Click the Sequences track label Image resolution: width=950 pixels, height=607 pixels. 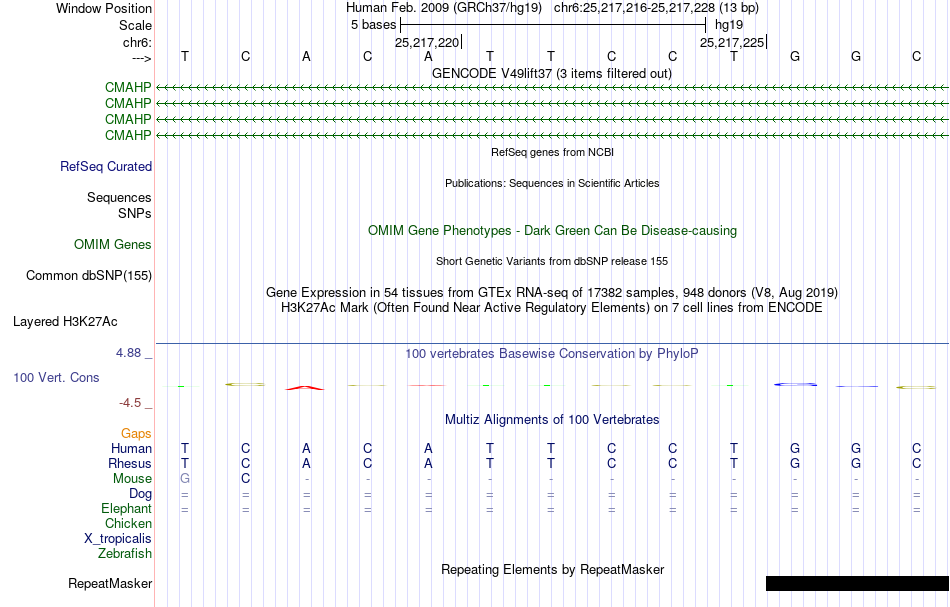[119, 197]
